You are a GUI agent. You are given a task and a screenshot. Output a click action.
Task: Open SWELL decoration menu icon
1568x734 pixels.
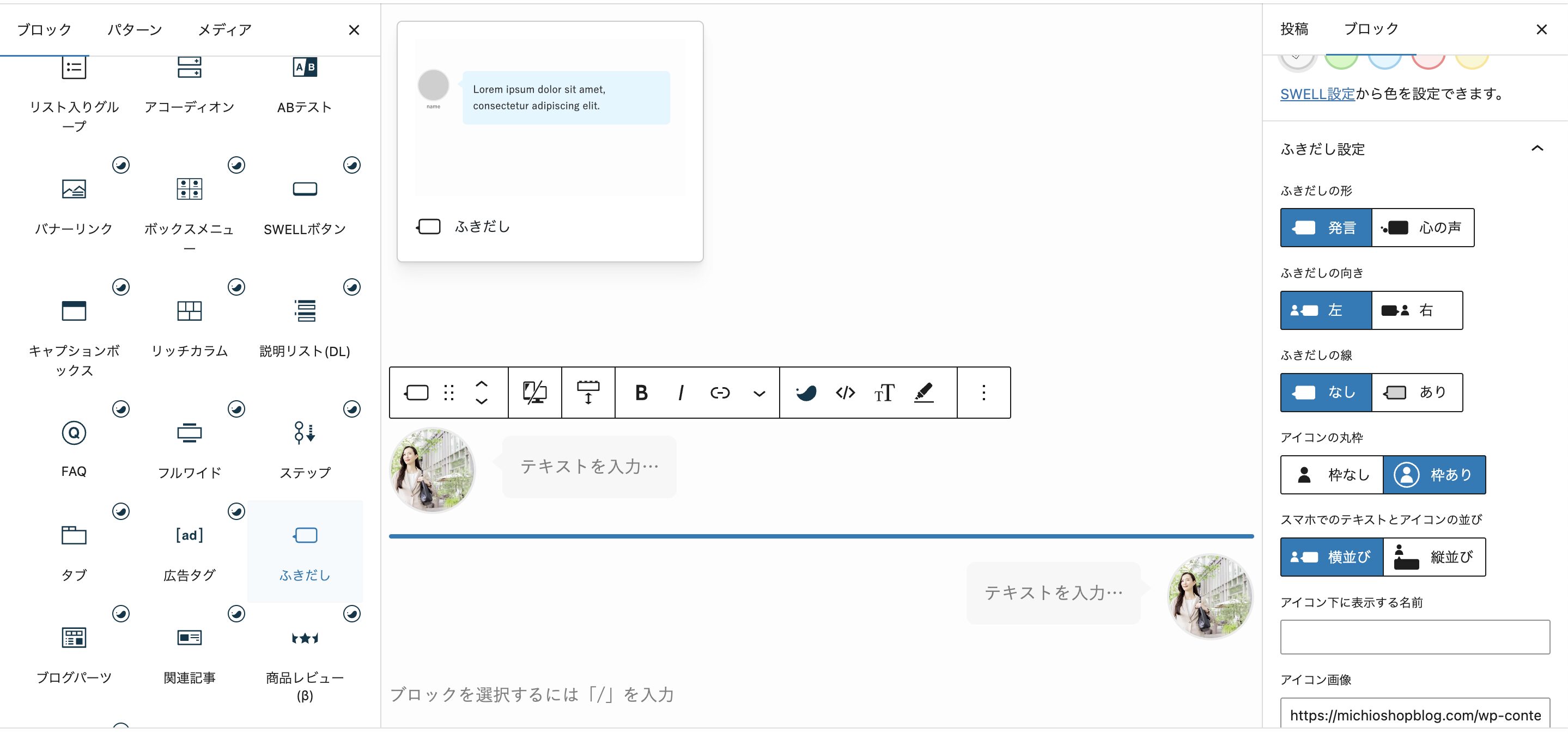point(806,393)
